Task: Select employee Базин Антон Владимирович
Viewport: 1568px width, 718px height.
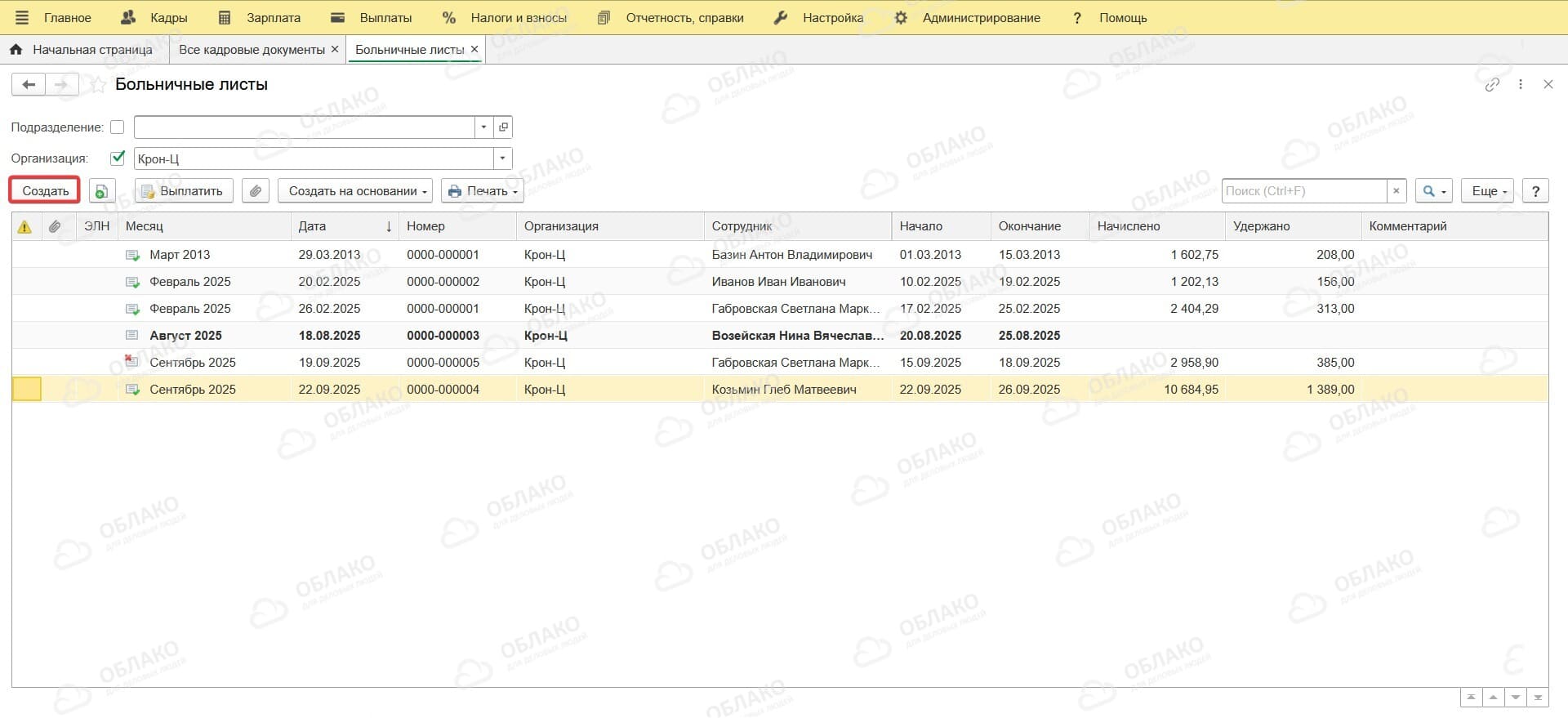Action: [x=791, y=255]
